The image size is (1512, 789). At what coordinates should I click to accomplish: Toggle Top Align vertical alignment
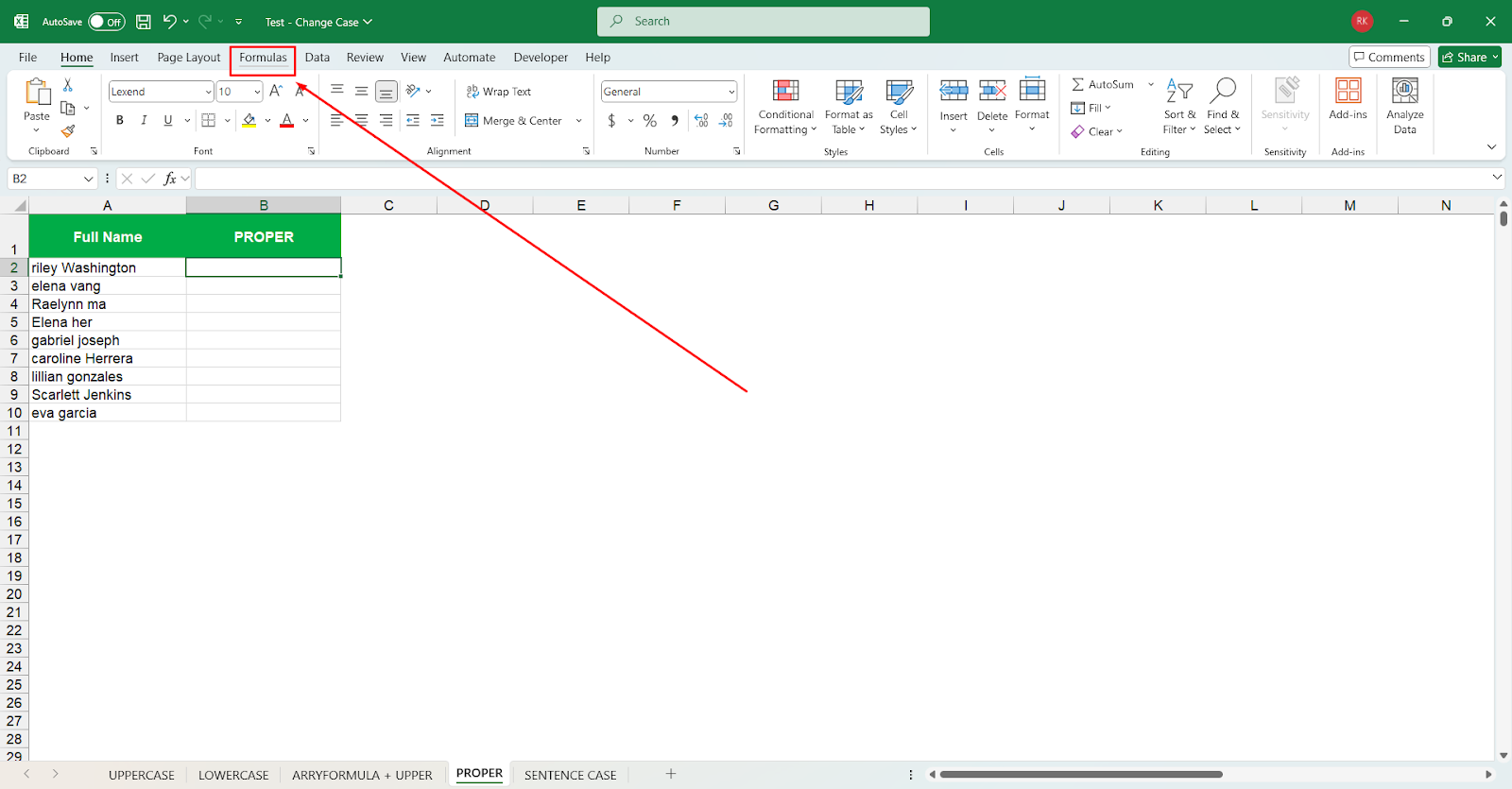pyautogui.click(x=336, y=91)
